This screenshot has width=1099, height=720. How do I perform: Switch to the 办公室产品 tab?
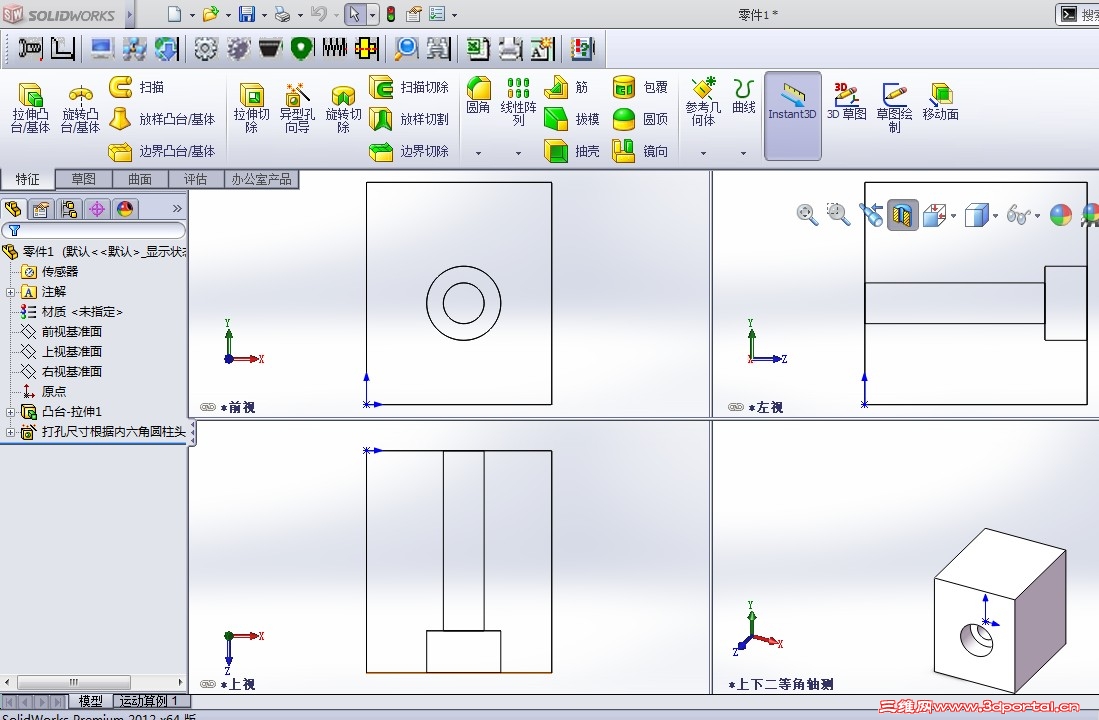pos(261,179)
